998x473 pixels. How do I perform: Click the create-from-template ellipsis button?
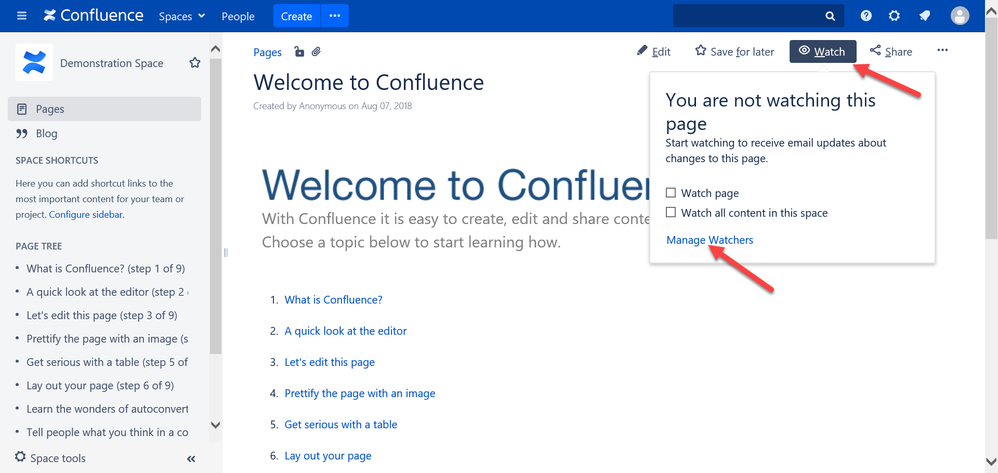335,16
